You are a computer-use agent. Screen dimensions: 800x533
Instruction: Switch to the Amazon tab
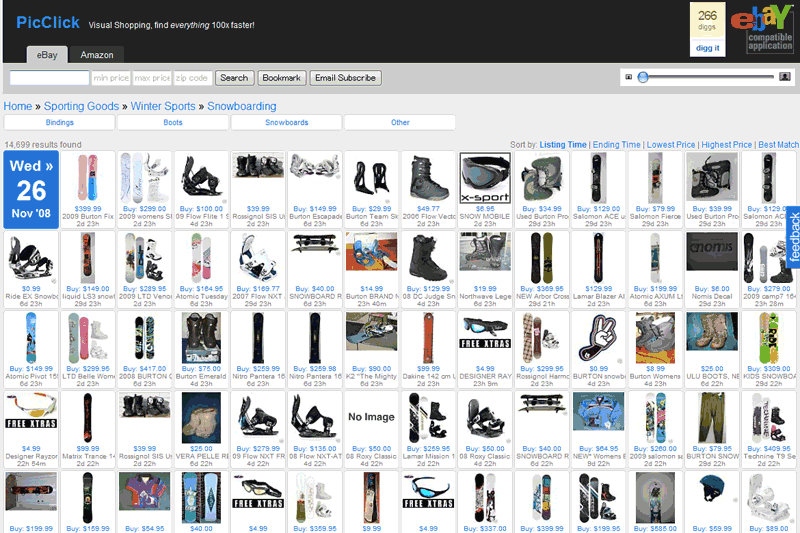point(97,55)
